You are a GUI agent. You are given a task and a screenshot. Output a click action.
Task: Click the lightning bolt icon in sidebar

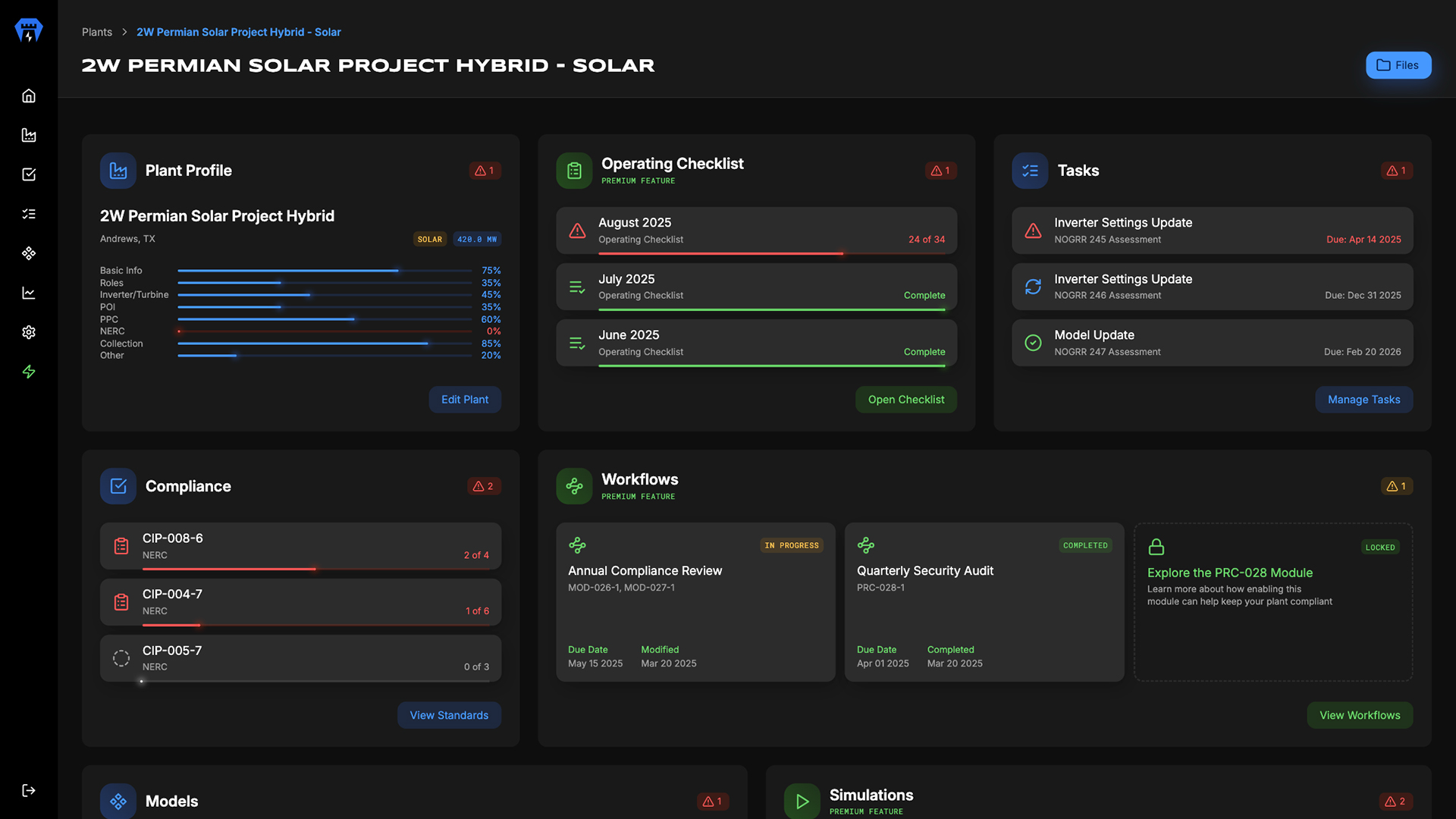pos(29,372)
